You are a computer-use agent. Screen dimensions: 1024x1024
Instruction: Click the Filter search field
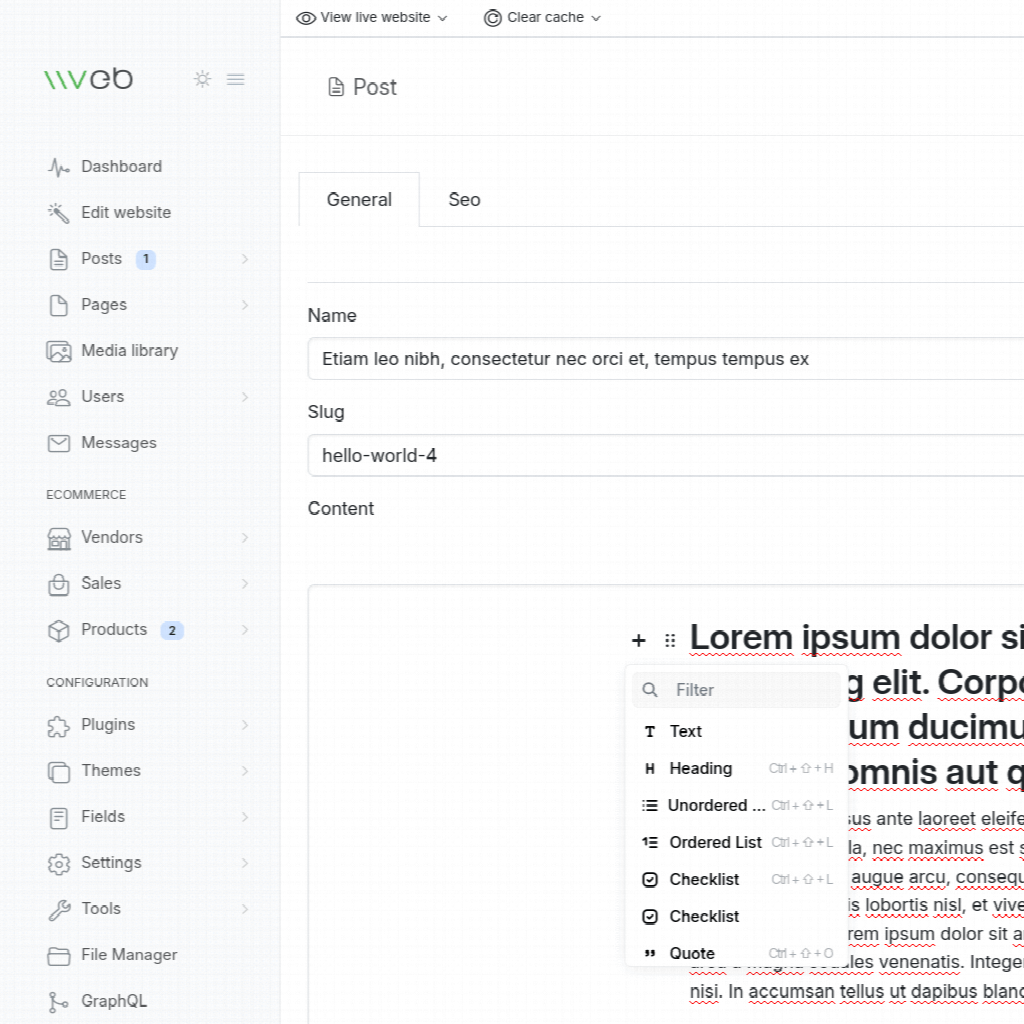750,690
